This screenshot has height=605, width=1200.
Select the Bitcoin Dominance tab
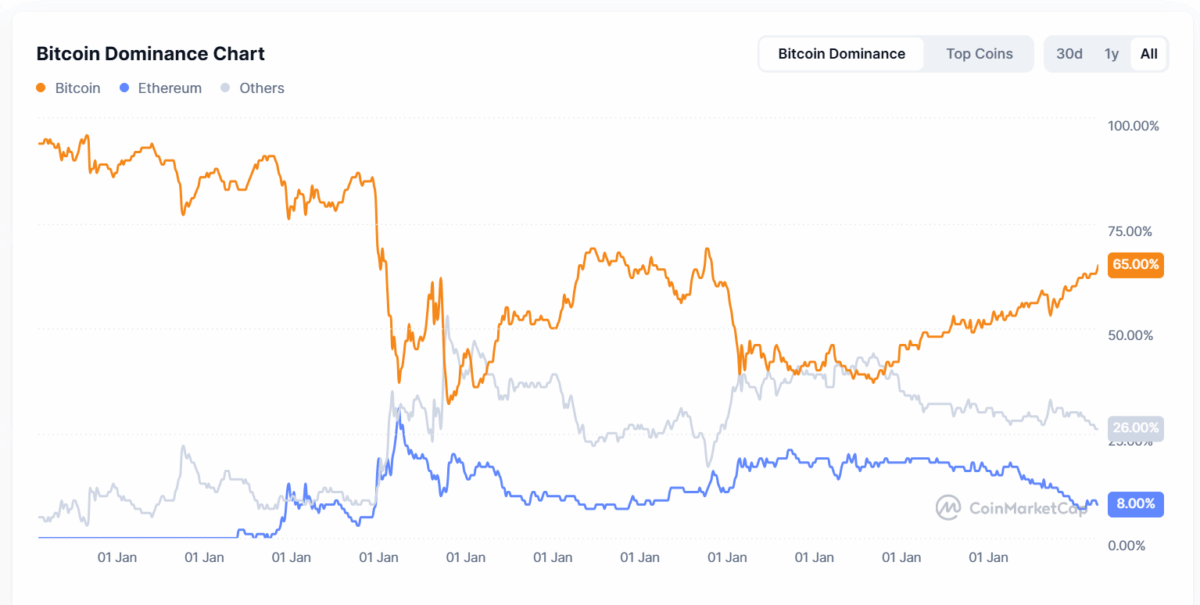pyautogui.click(x=841, y=53)
